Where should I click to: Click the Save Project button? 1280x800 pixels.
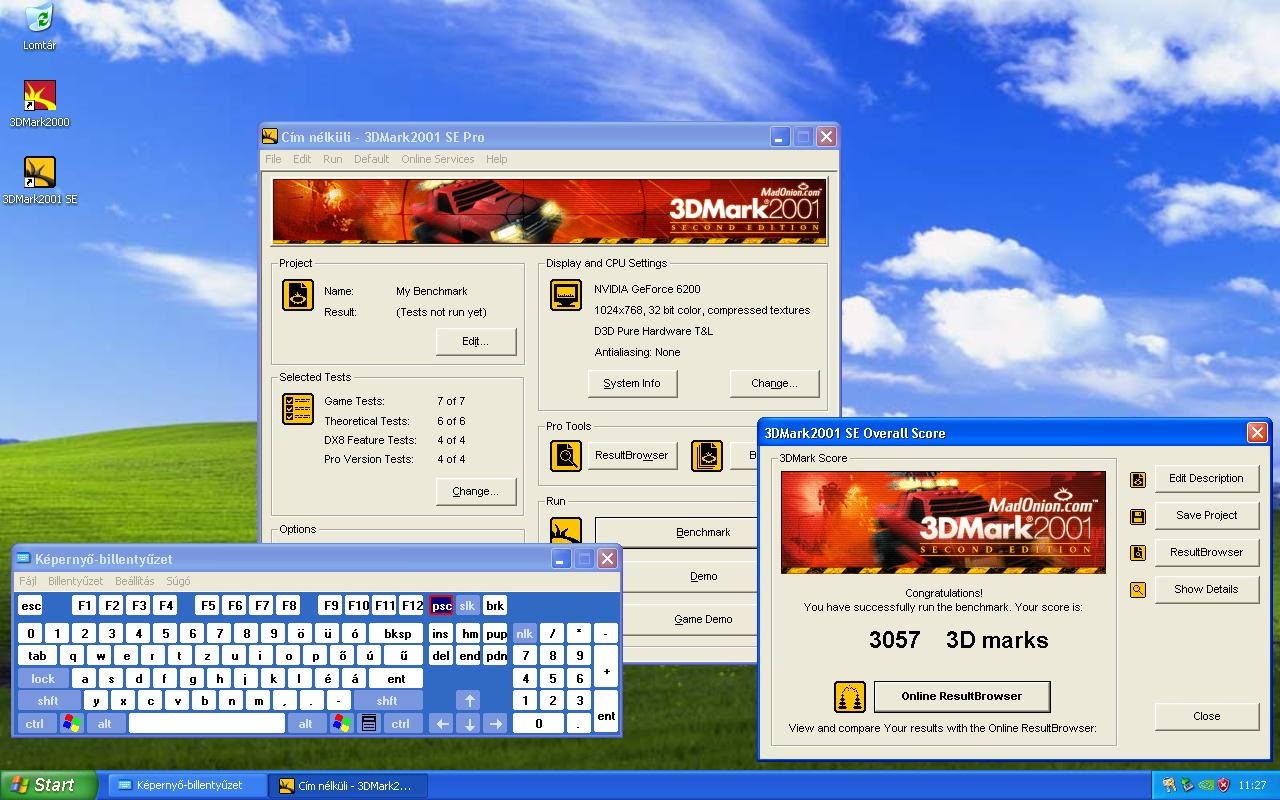point(1207,515)
